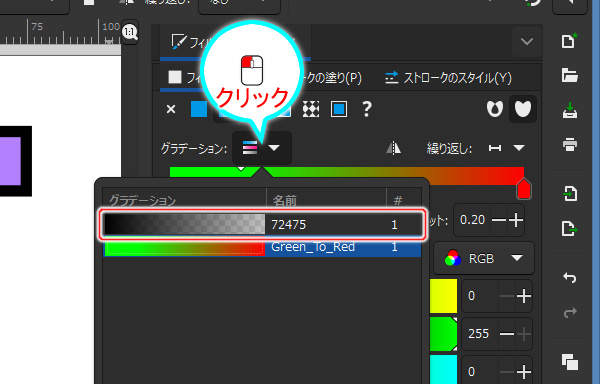Switch to the Fill tab
The width and height of the screenshot is (600, 384).
pos(184,78)
